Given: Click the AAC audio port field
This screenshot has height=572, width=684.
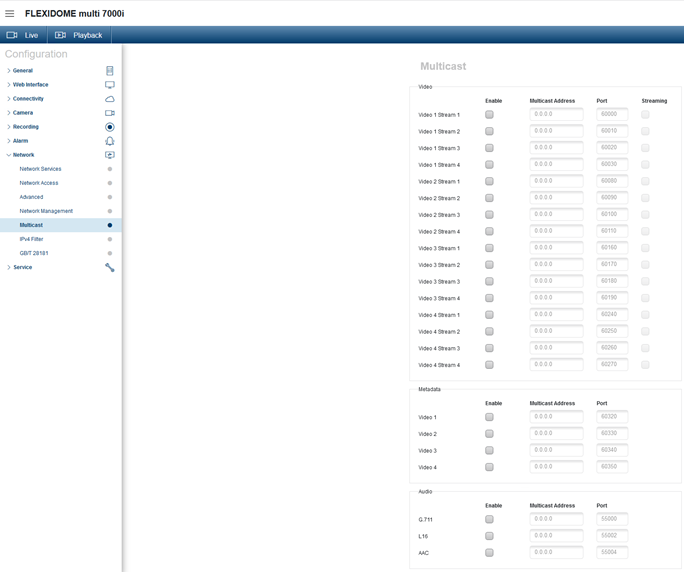Looking at the screenshot, I should point(612,553).
